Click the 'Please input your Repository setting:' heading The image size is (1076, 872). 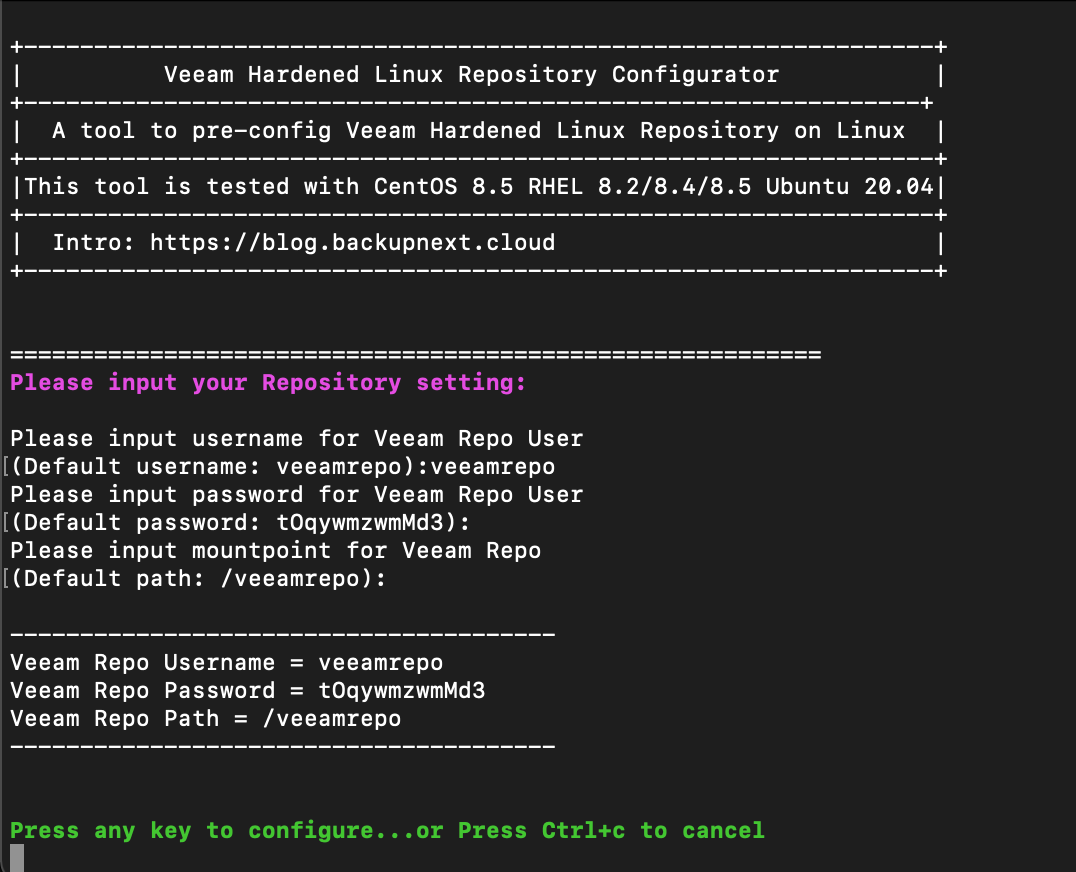(x=268, y=382)
